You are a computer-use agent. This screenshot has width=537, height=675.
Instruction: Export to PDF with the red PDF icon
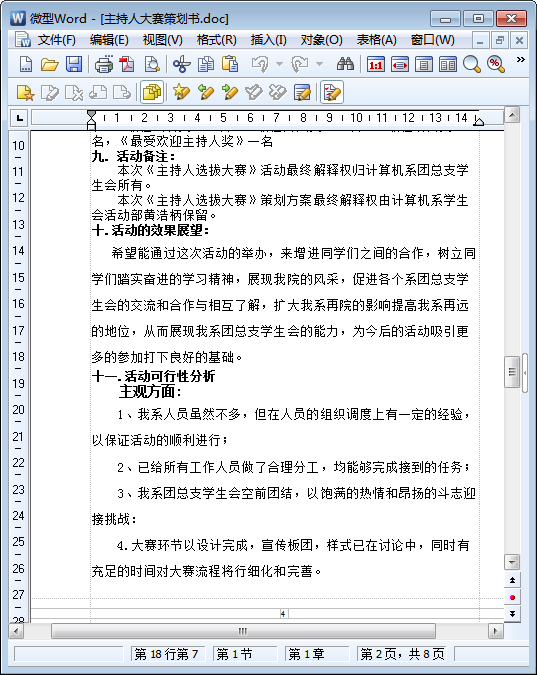tap(127, 64)
